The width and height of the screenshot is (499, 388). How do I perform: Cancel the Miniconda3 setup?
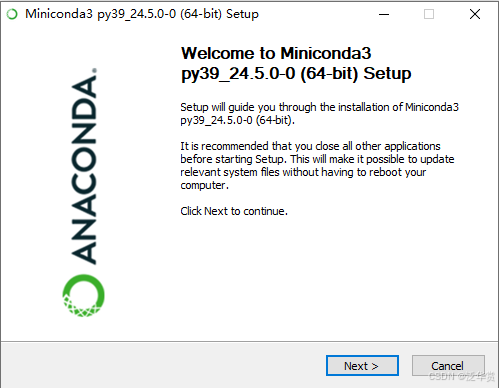(x=448, y=366)
